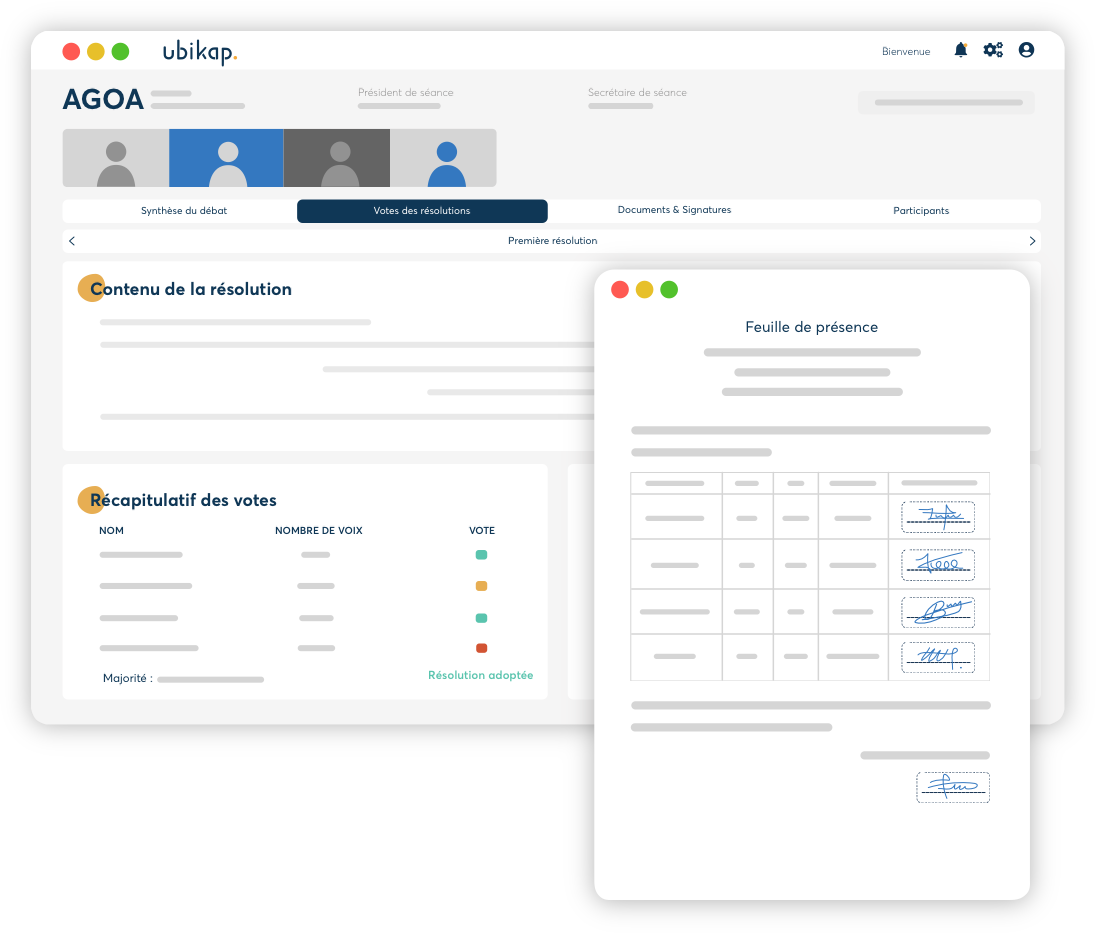1096x934 pixels.
Task: Click Résolution adoptée status link
Action: 480,675
